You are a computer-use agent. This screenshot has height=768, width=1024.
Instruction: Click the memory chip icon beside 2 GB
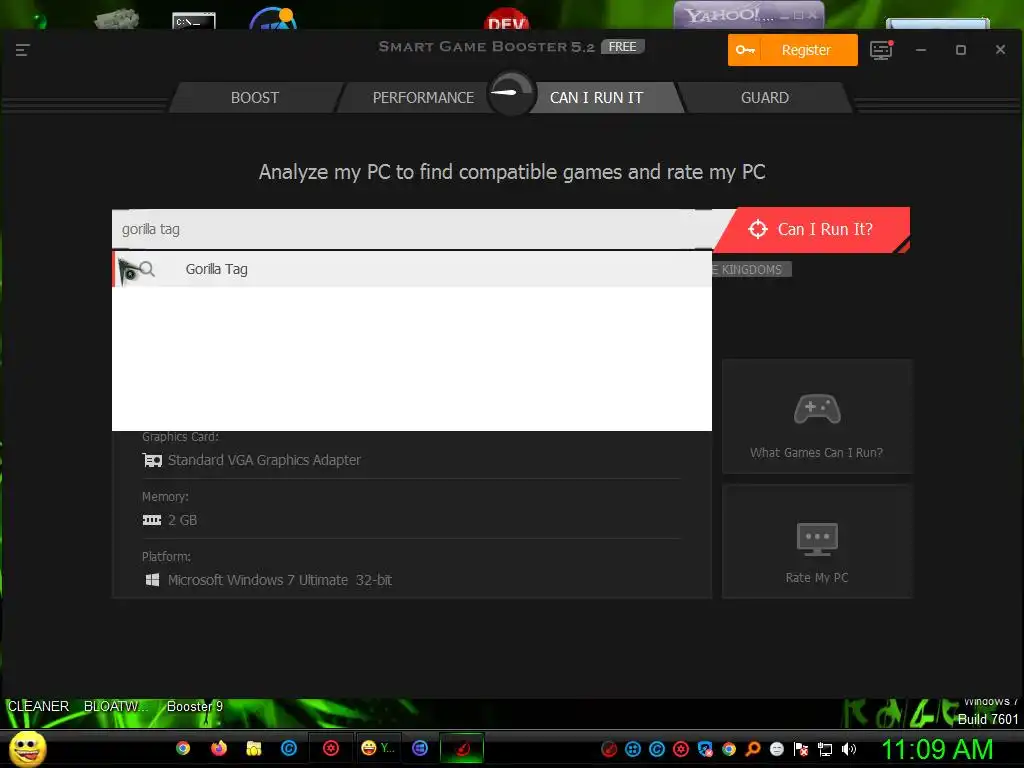coord(152,520)
